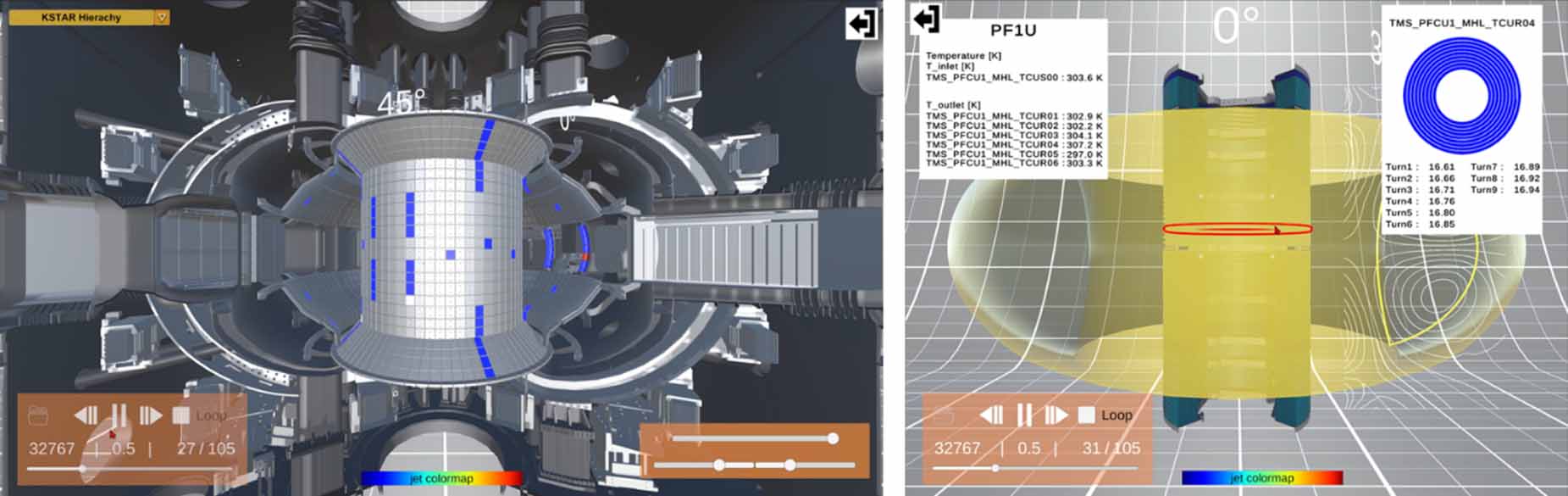Click Turn4 value 16.76
Image resolution: width=1568 pixels, height=496 pixels.
pyautogui.click(x=1441, y=202)
